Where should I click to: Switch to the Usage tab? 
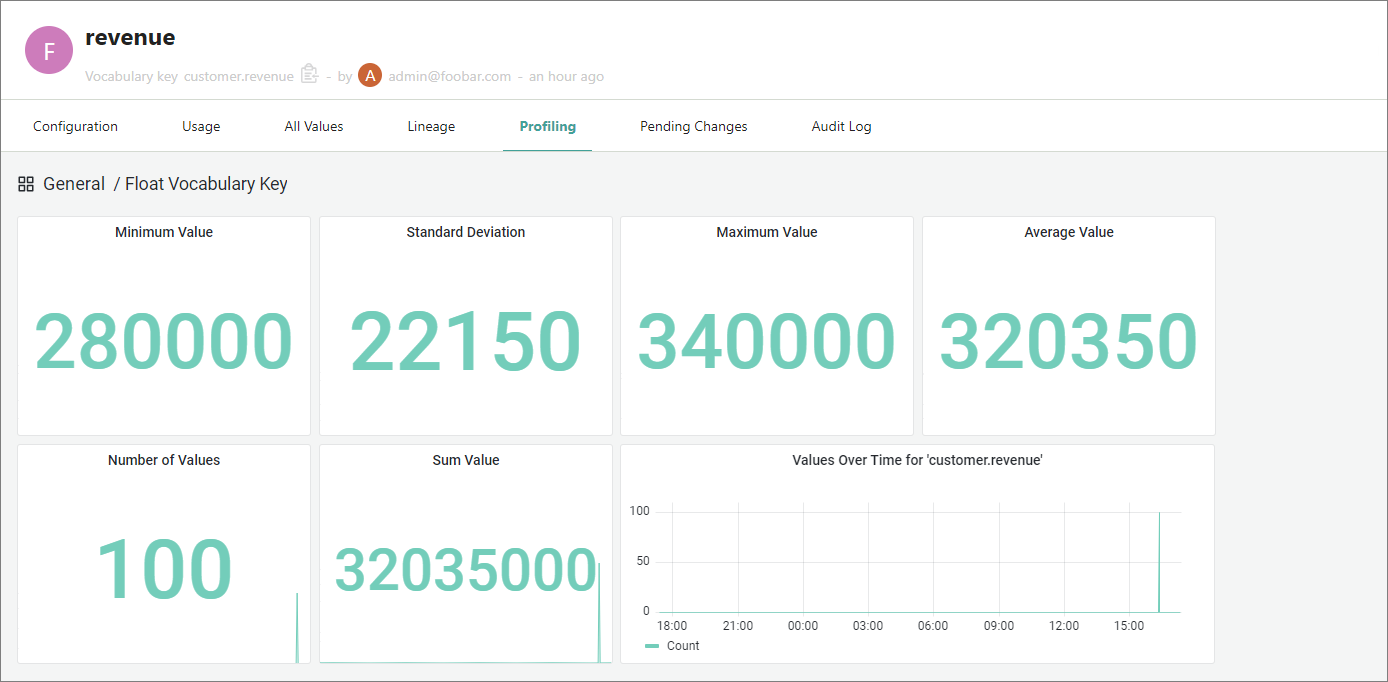tap(201, 126)
